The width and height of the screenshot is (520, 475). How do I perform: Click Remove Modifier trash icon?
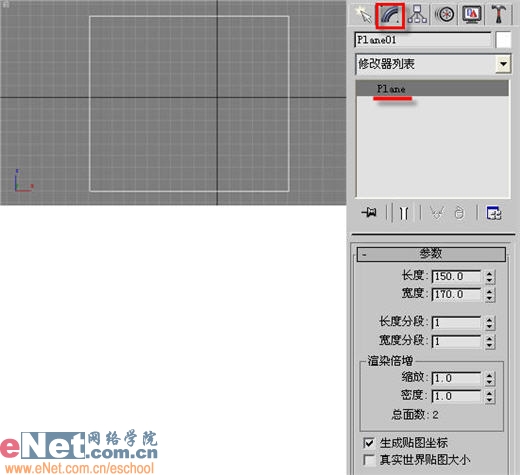[x=459, y=213]
